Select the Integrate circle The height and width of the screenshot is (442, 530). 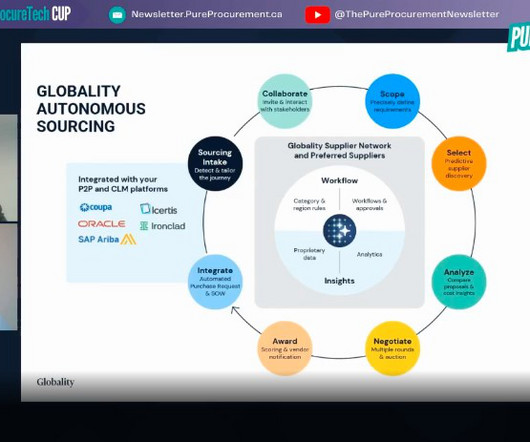[x=215, y=282]
